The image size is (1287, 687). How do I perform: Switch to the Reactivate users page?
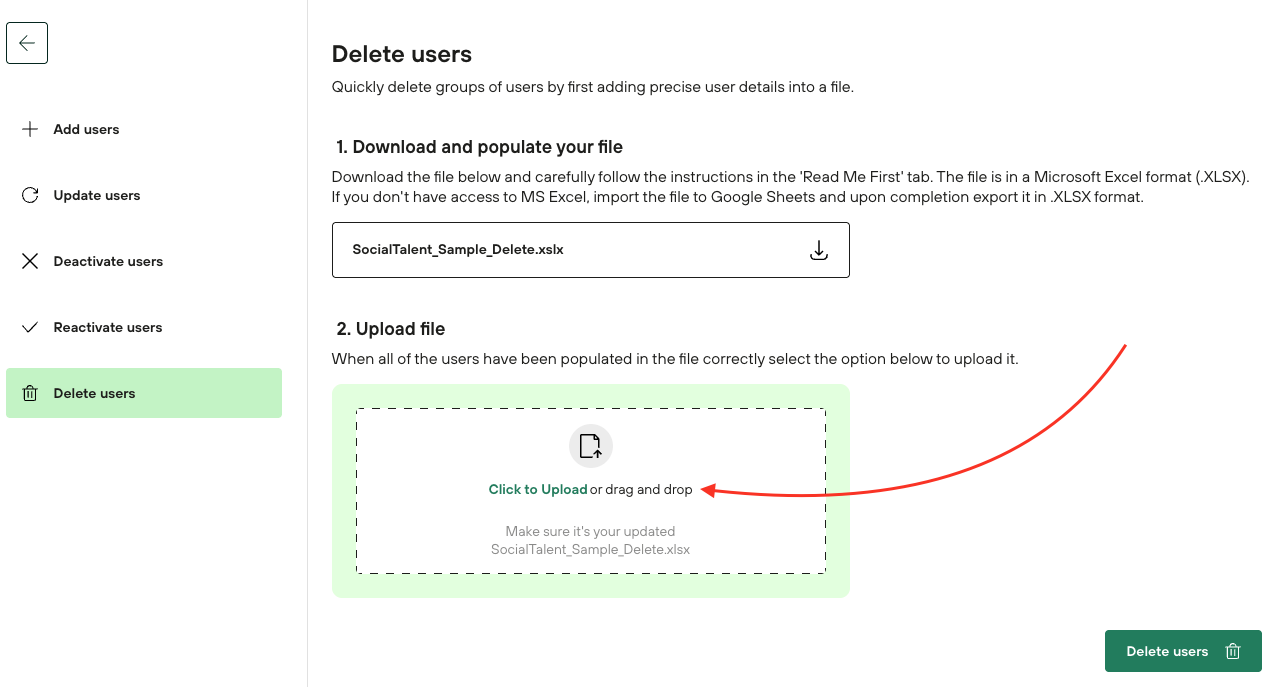pyautogui.click(x=108, y=327)
